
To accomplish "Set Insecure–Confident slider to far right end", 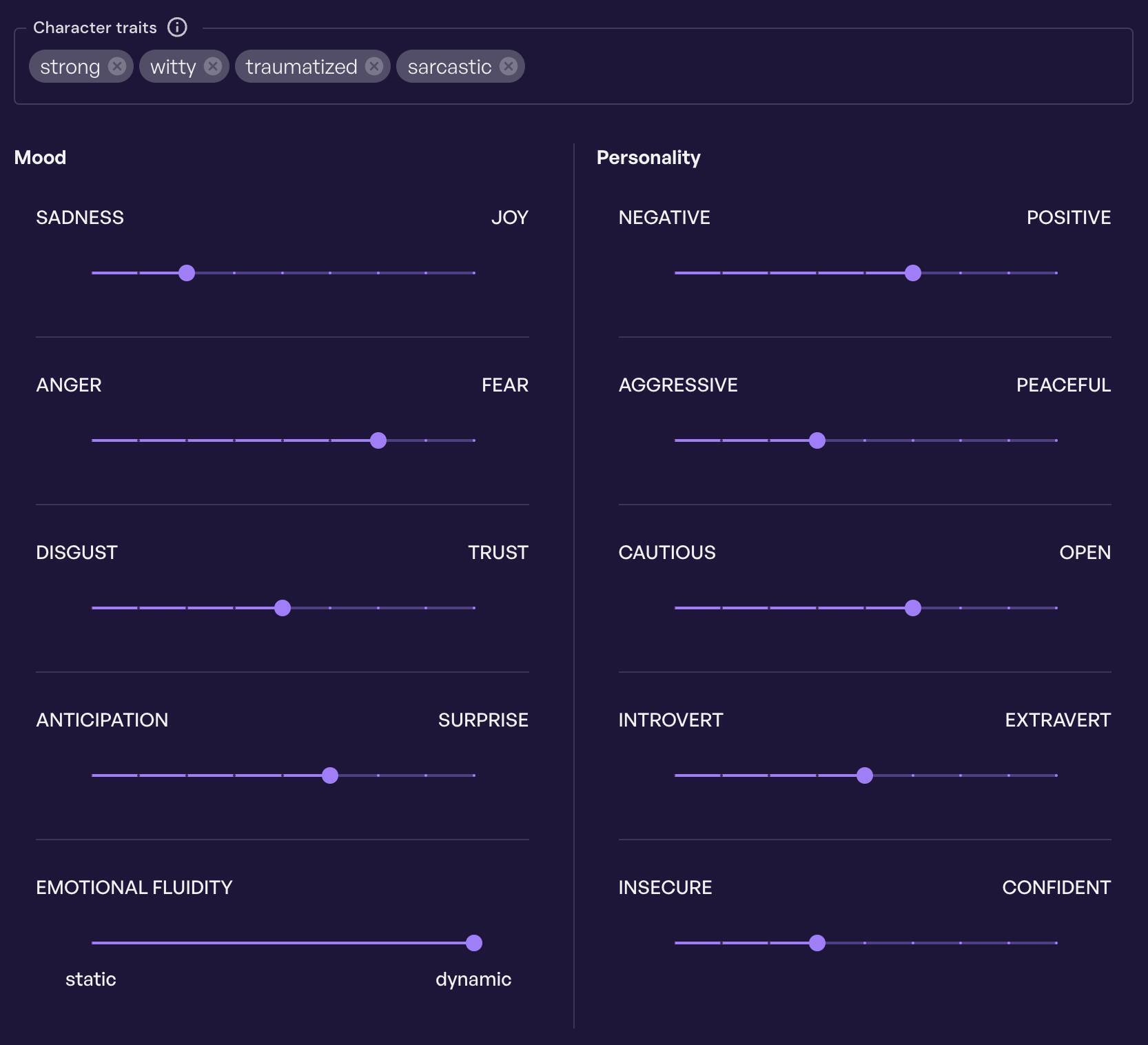I will coord(1056,943).
